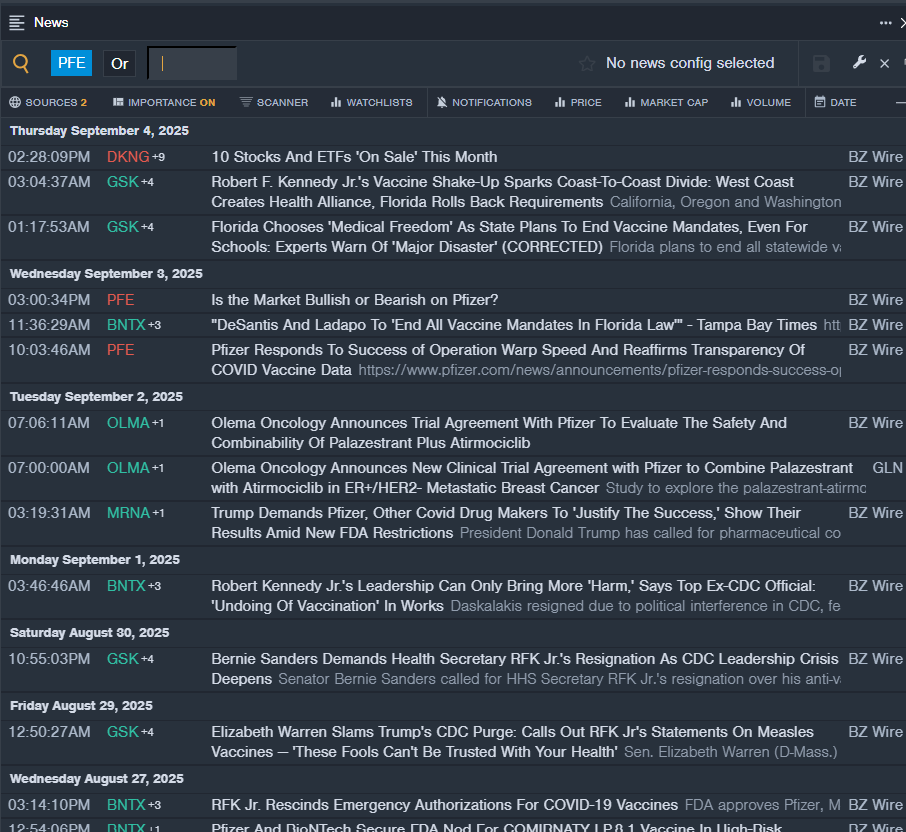Open the News panel hamburger menu

17,23
